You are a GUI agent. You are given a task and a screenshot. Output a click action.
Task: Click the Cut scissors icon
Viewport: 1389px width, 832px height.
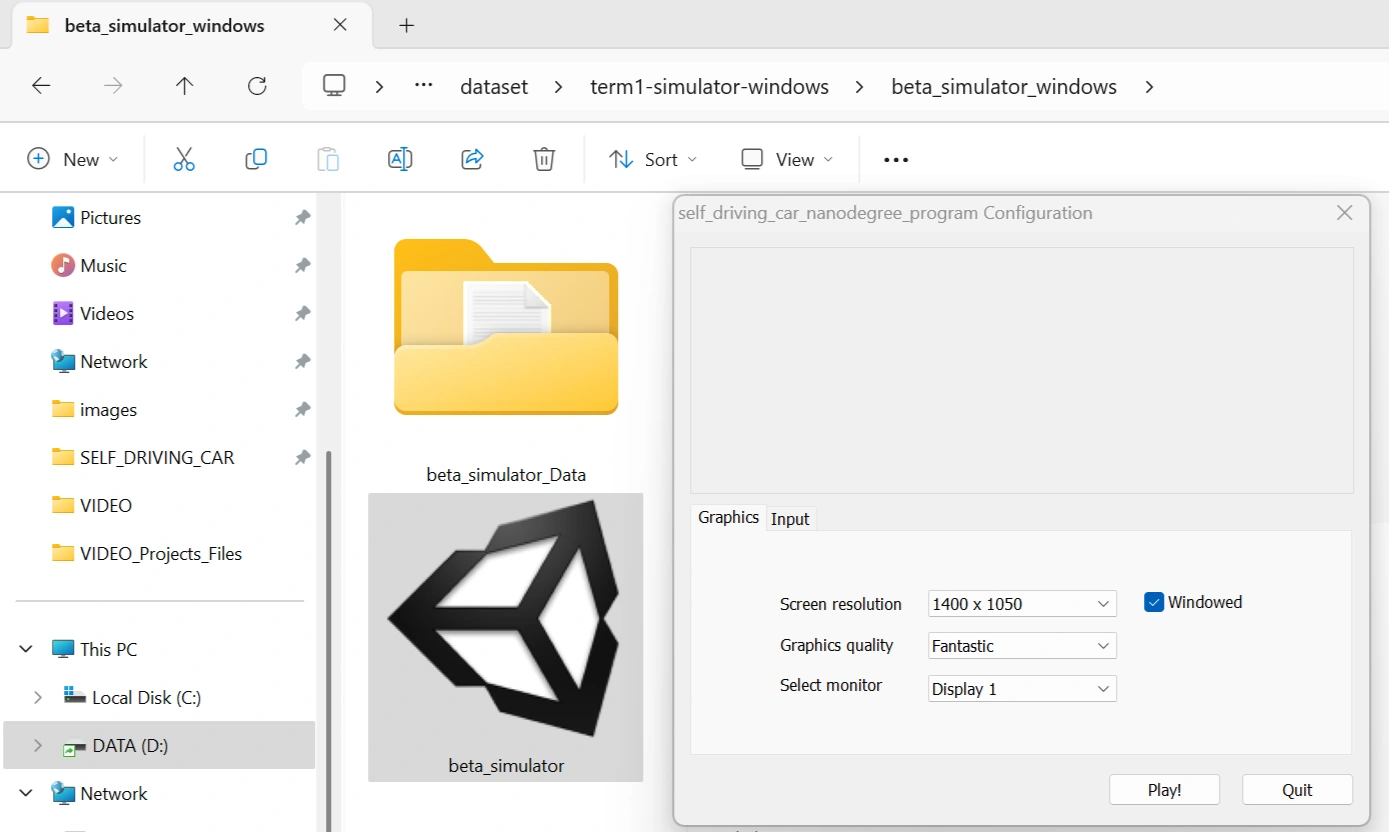click(184, 159)
